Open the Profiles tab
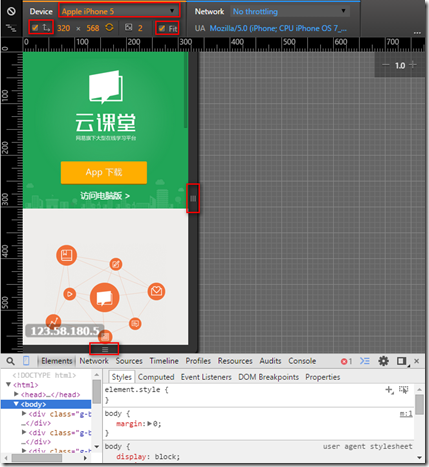Viewport: 429px width, 467px height. (x=198, y=361)
